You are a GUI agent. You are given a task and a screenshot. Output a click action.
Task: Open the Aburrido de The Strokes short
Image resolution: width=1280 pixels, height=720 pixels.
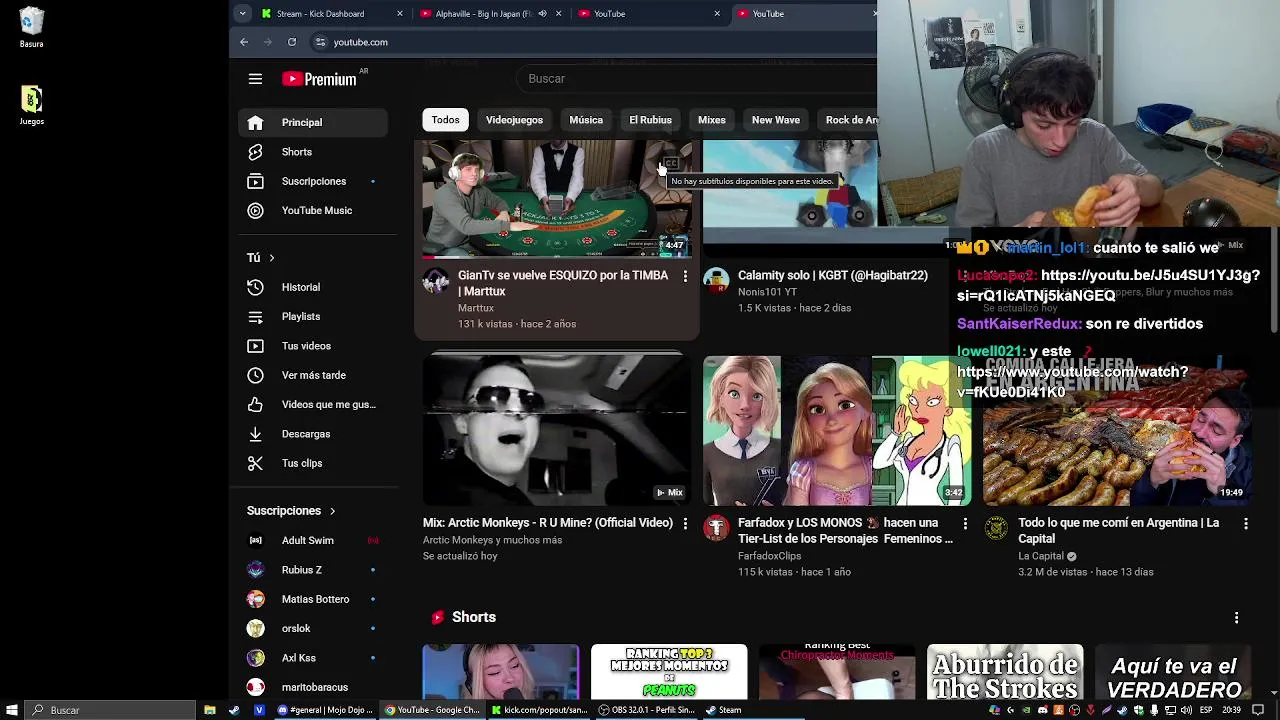pyautogui.click(x=1005, y=672)
